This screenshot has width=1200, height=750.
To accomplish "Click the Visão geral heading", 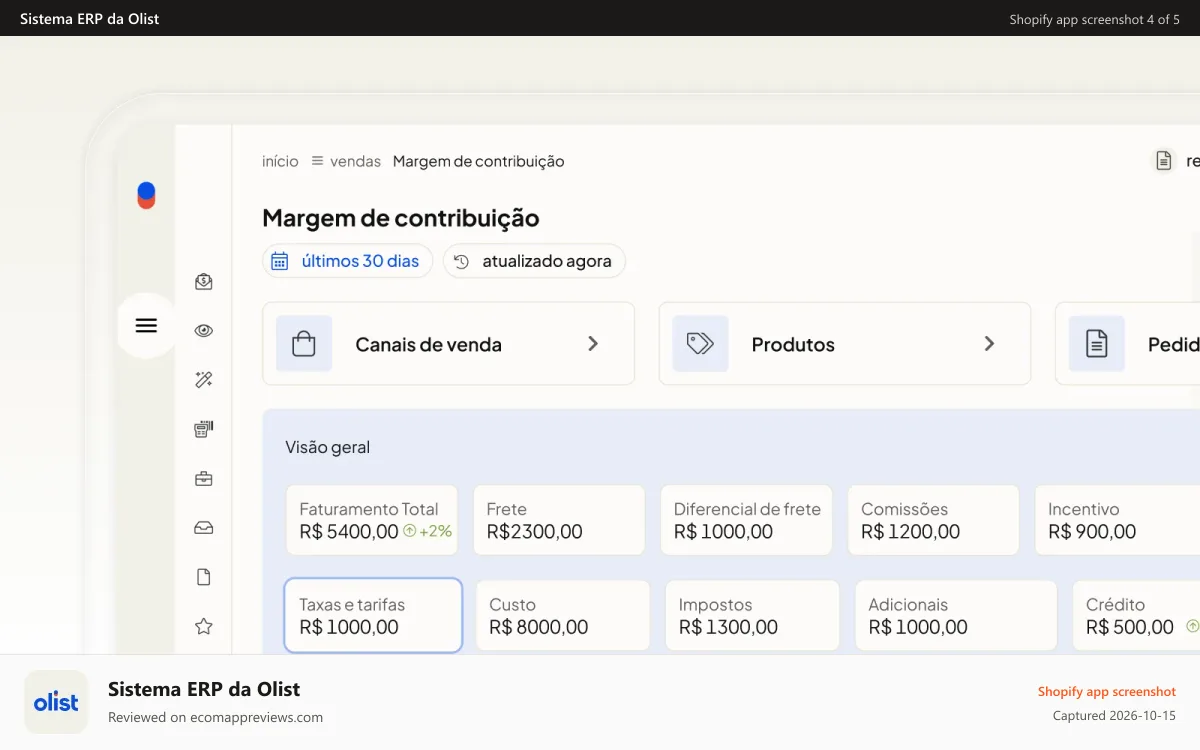I will point(327,447).
